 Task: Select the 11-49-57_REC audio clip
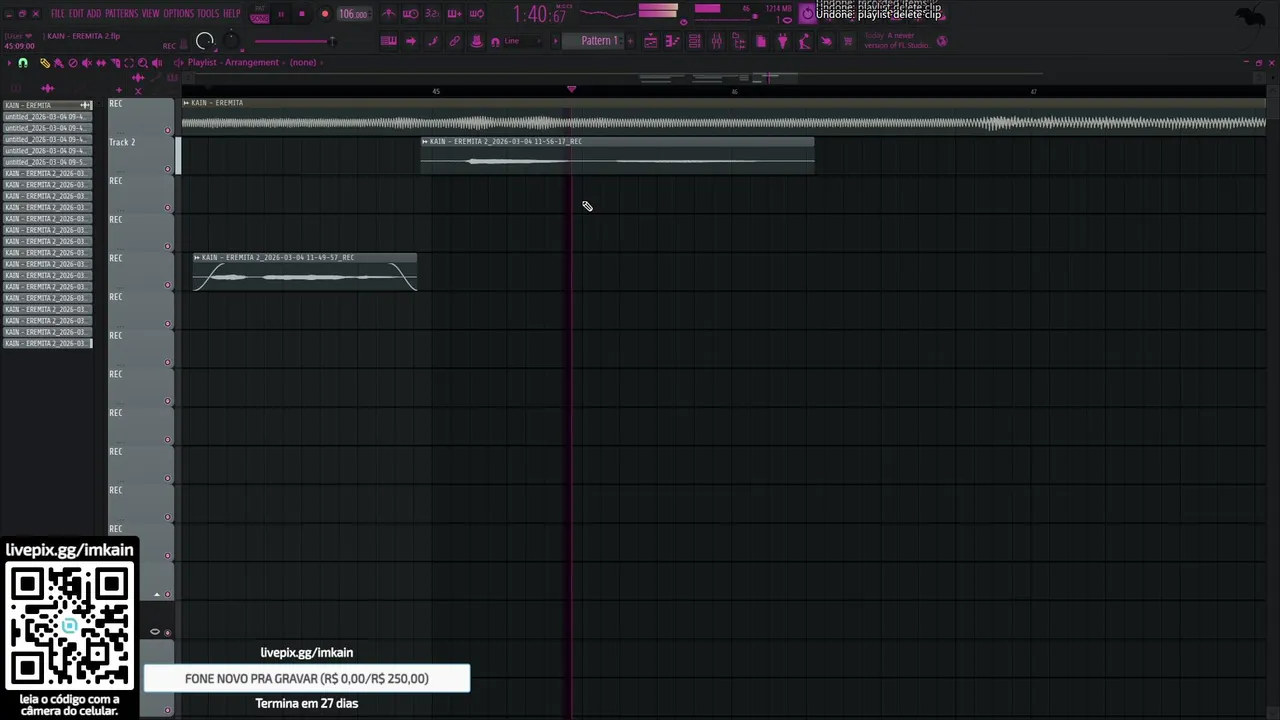[x=305, y=272]
